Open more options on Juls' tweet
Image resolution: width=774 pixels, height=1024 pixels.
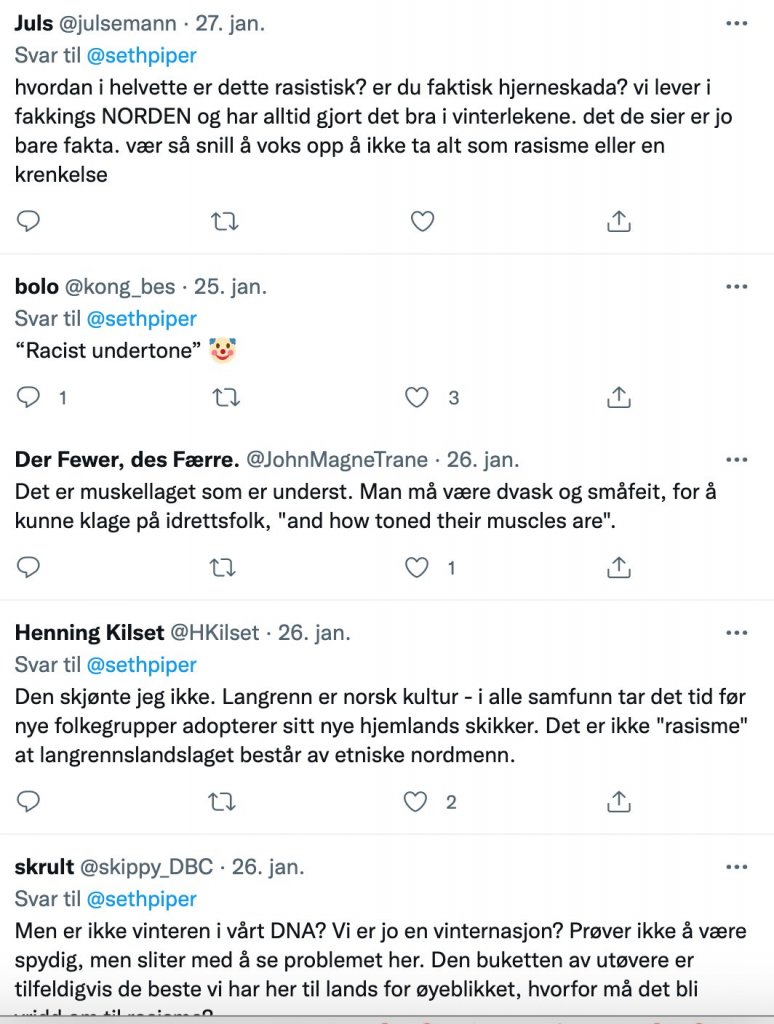click(x=737, y=21)
